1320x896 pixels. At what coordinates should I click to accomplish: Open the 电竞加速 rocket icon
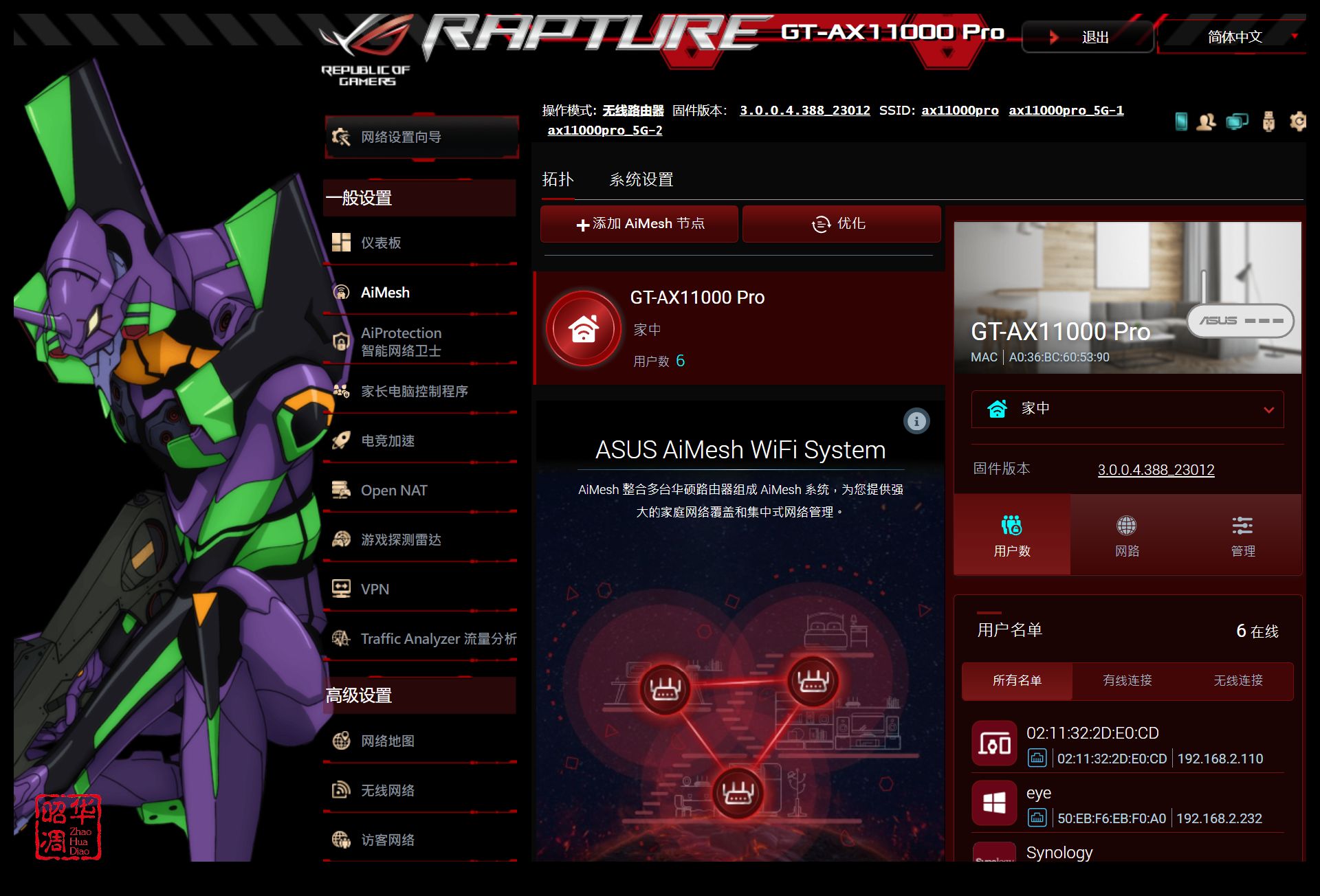coord(341,440)
